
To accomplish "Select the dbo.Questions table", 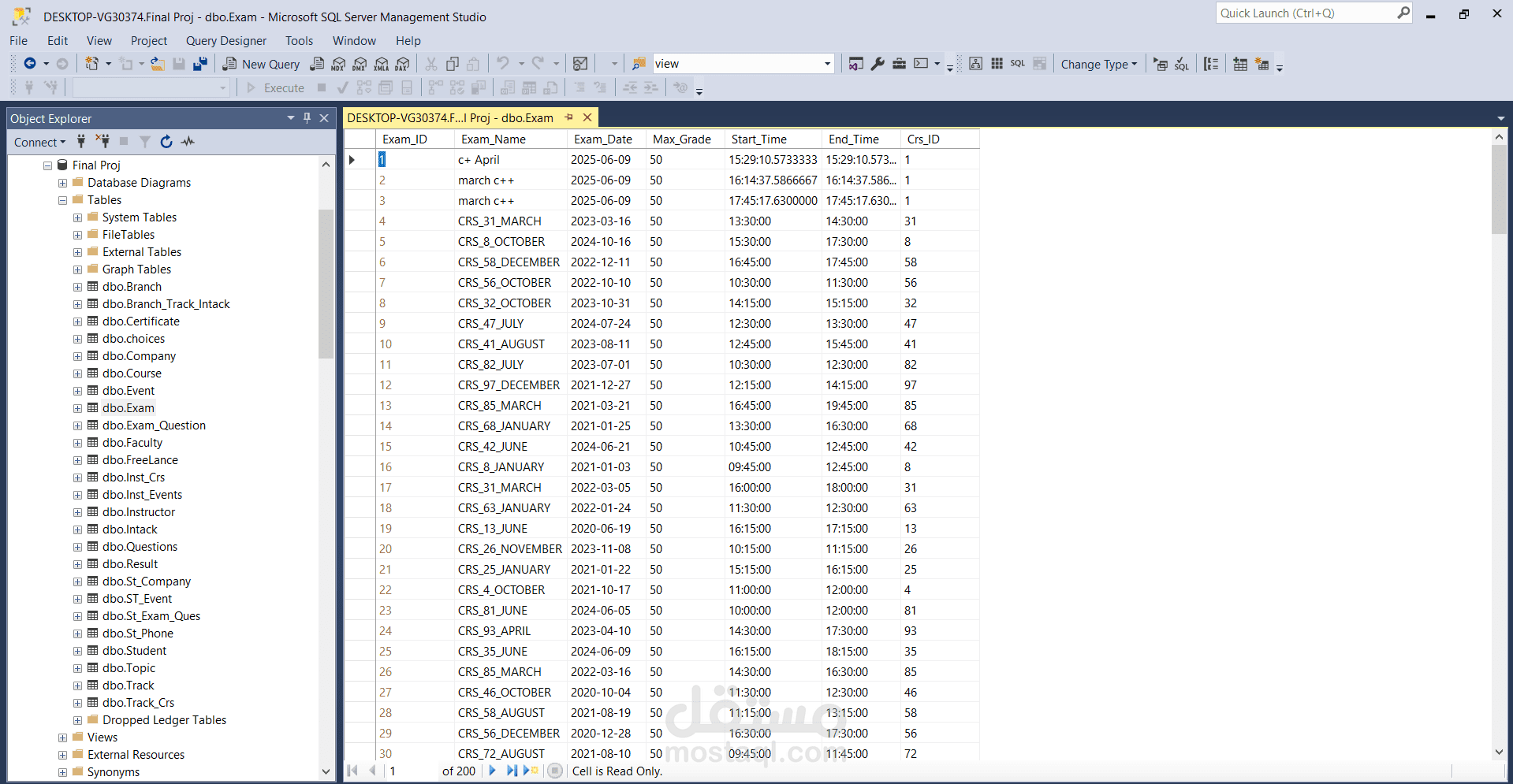I will click(x=140, y=547).
